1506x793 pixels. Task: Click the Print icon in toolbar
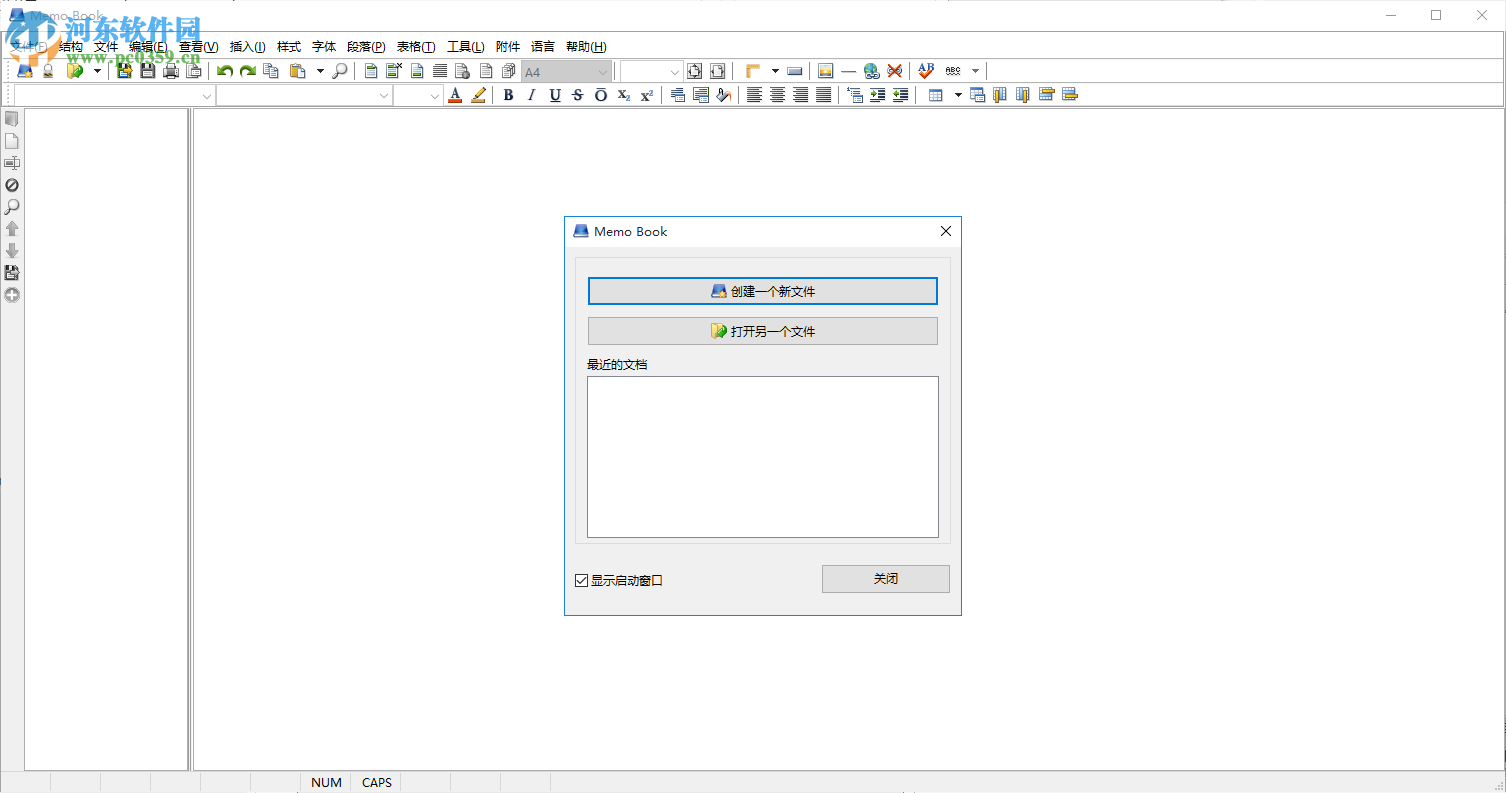171,71
